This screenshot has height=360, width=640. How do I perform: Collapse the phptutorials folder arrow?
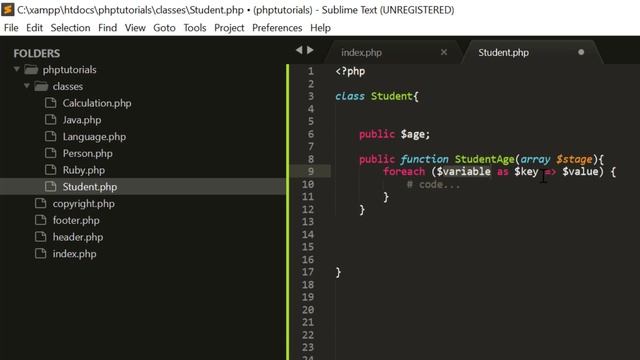17,69
